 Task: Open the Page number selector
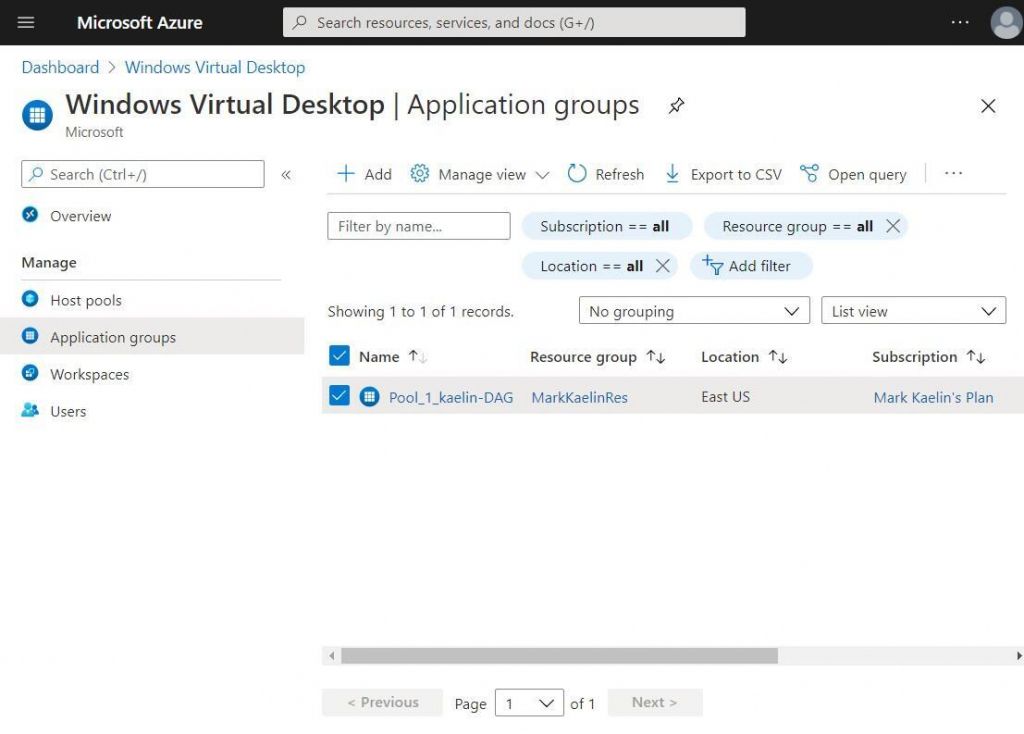tap(528, 702)
